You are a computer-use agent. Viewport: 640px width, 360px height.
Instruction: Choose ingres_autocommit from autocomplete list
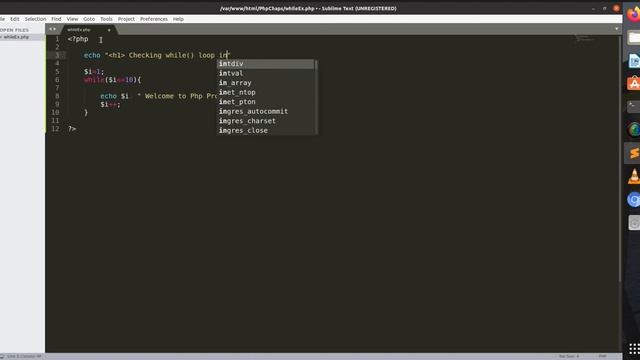265,111
